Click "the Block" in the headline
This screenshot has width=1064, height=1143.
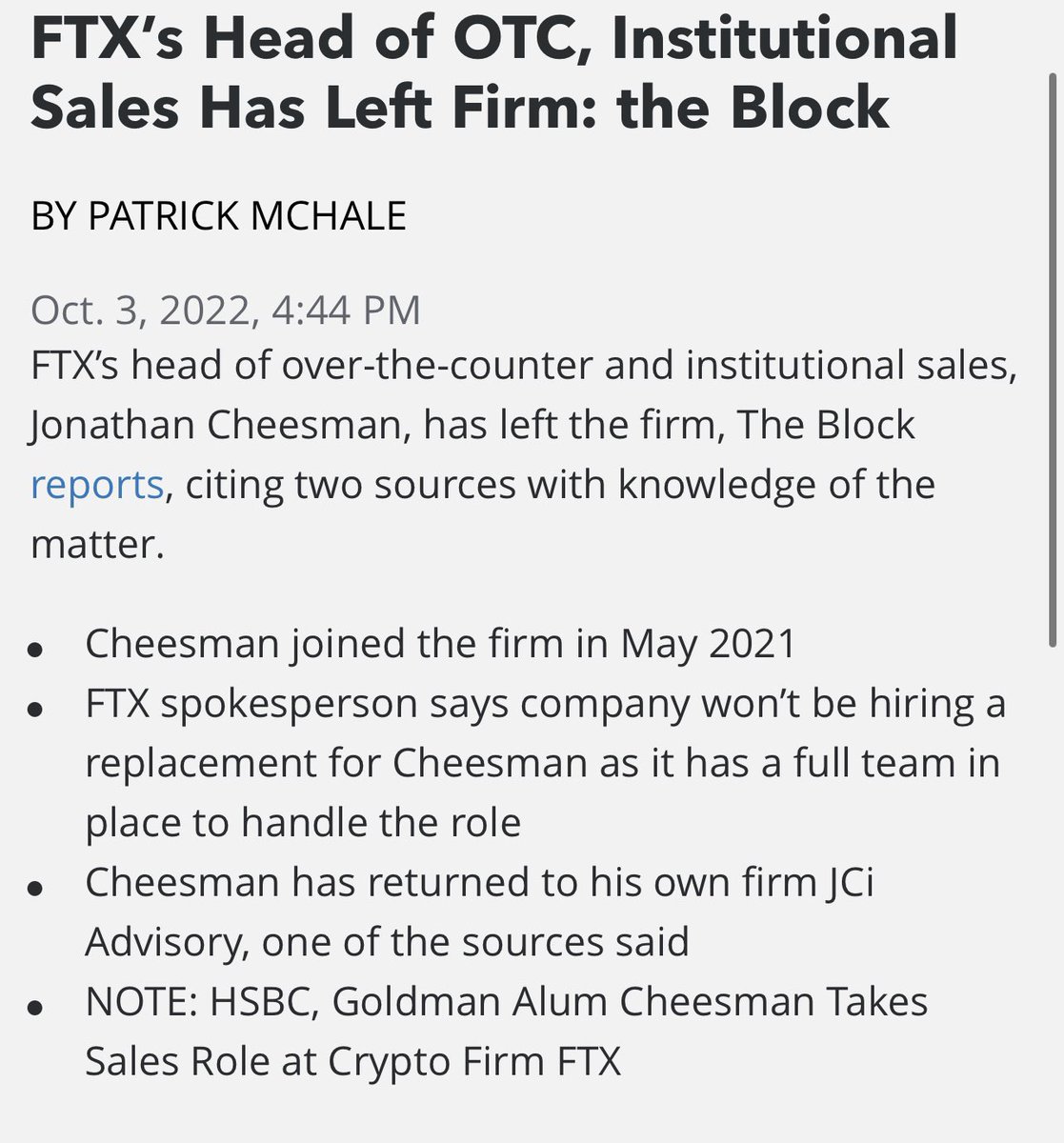753,106
